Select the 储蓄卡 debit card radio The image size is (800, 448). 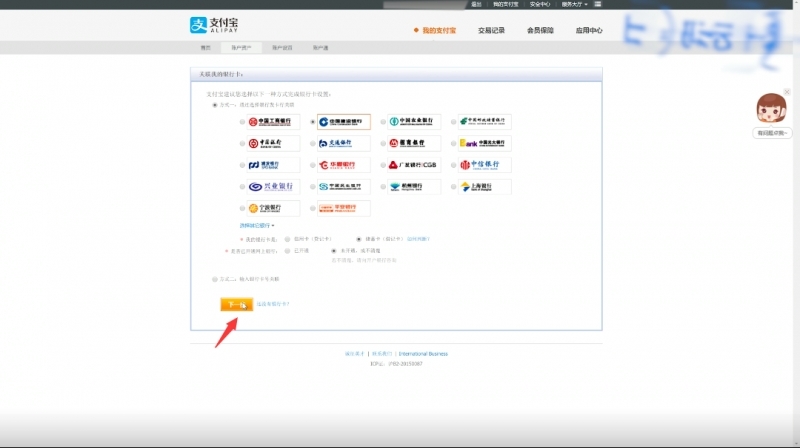(x=359, y=239)
